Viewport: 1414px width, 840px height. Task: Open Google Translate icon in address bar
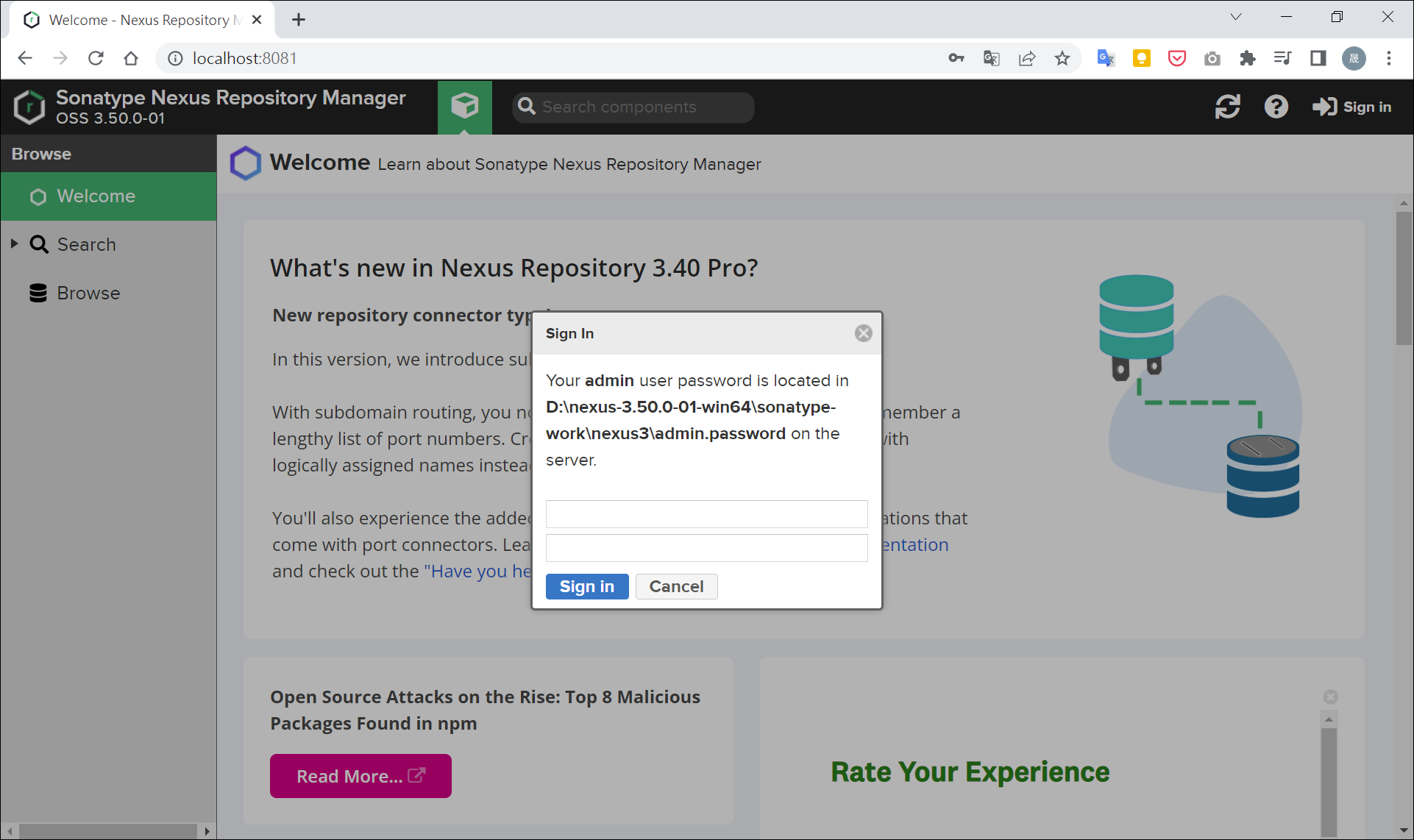pyautogui.click(x=991, y=58)
